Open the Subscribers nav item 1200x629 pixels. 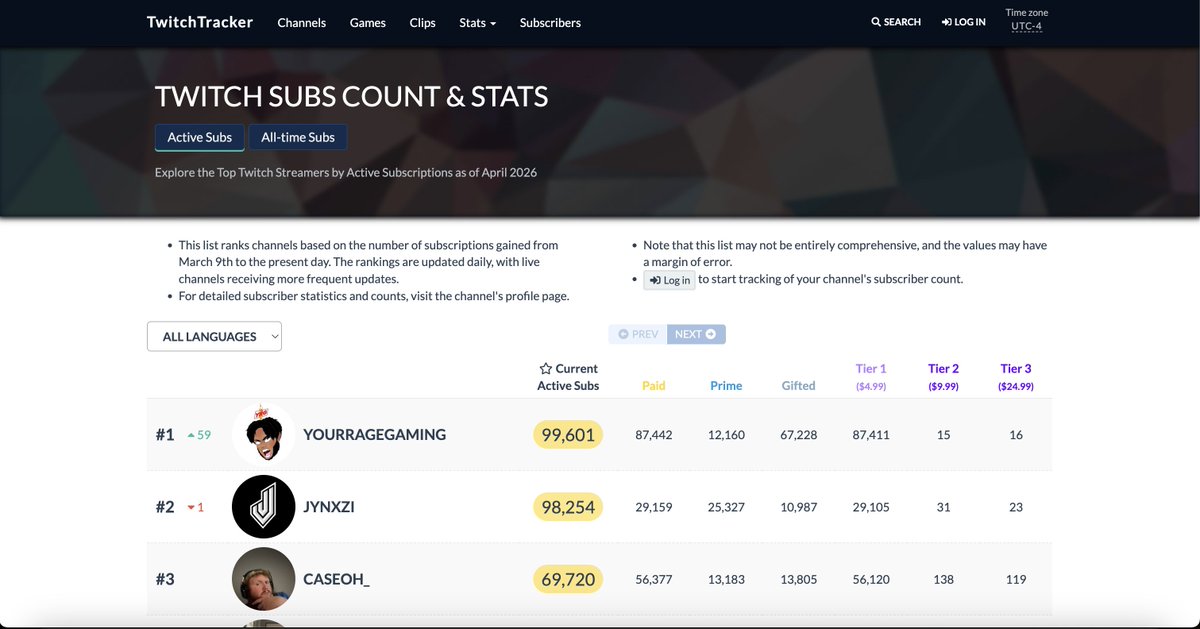(550, 22)
